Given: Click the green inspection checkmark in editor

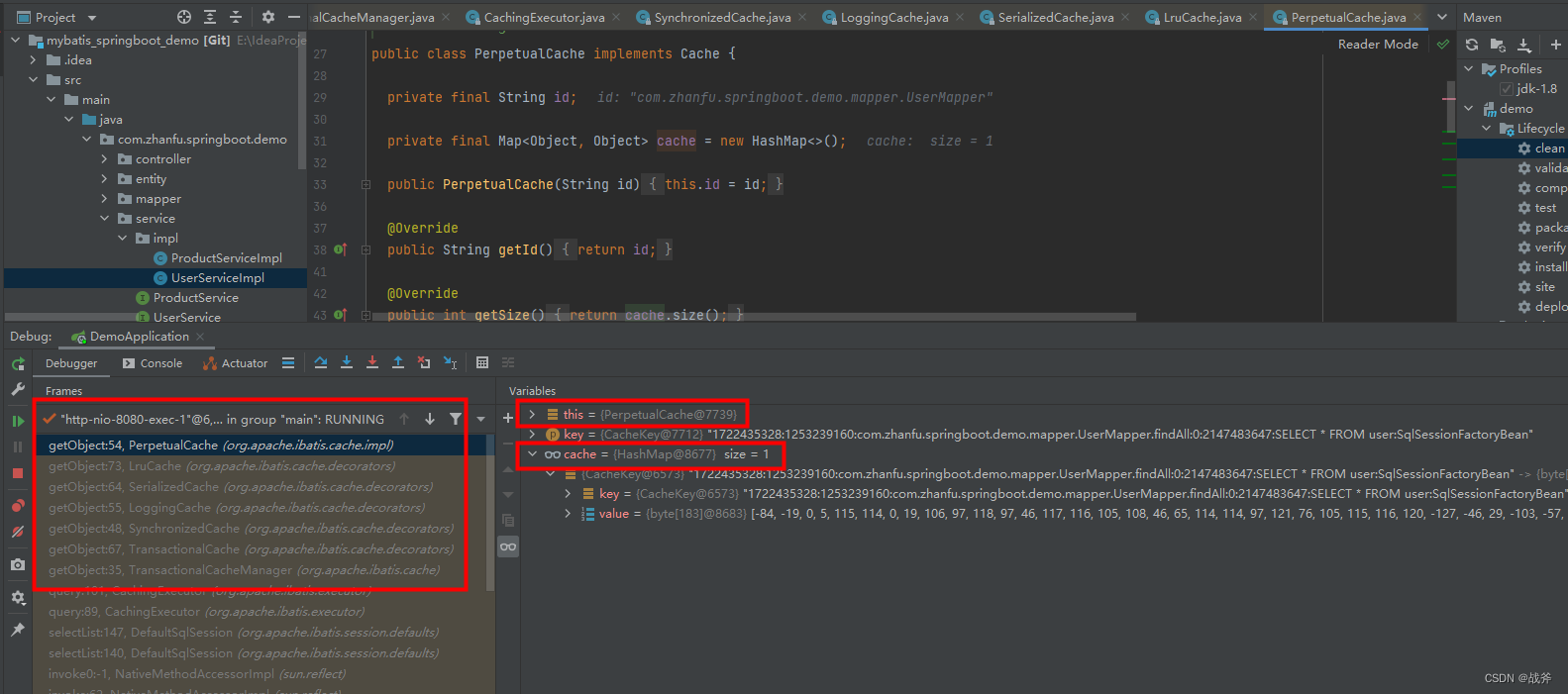Looking at the screenshot, I should [1443, 45].
